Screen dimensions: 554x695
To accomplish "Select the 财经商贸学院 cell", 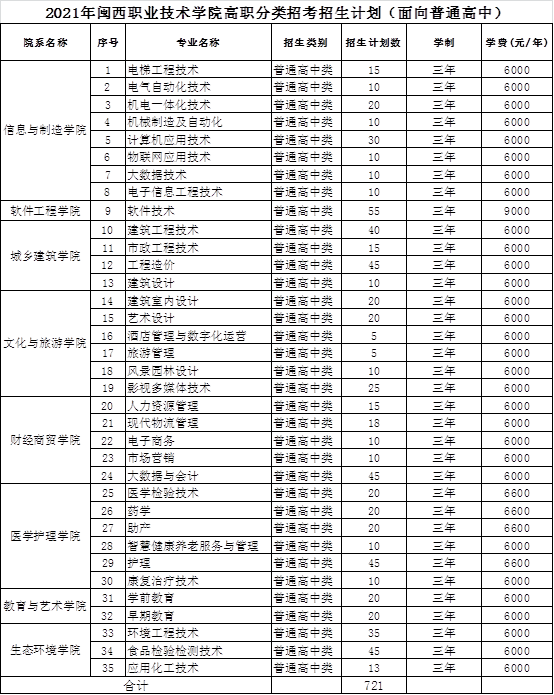I will click(45, 440).
